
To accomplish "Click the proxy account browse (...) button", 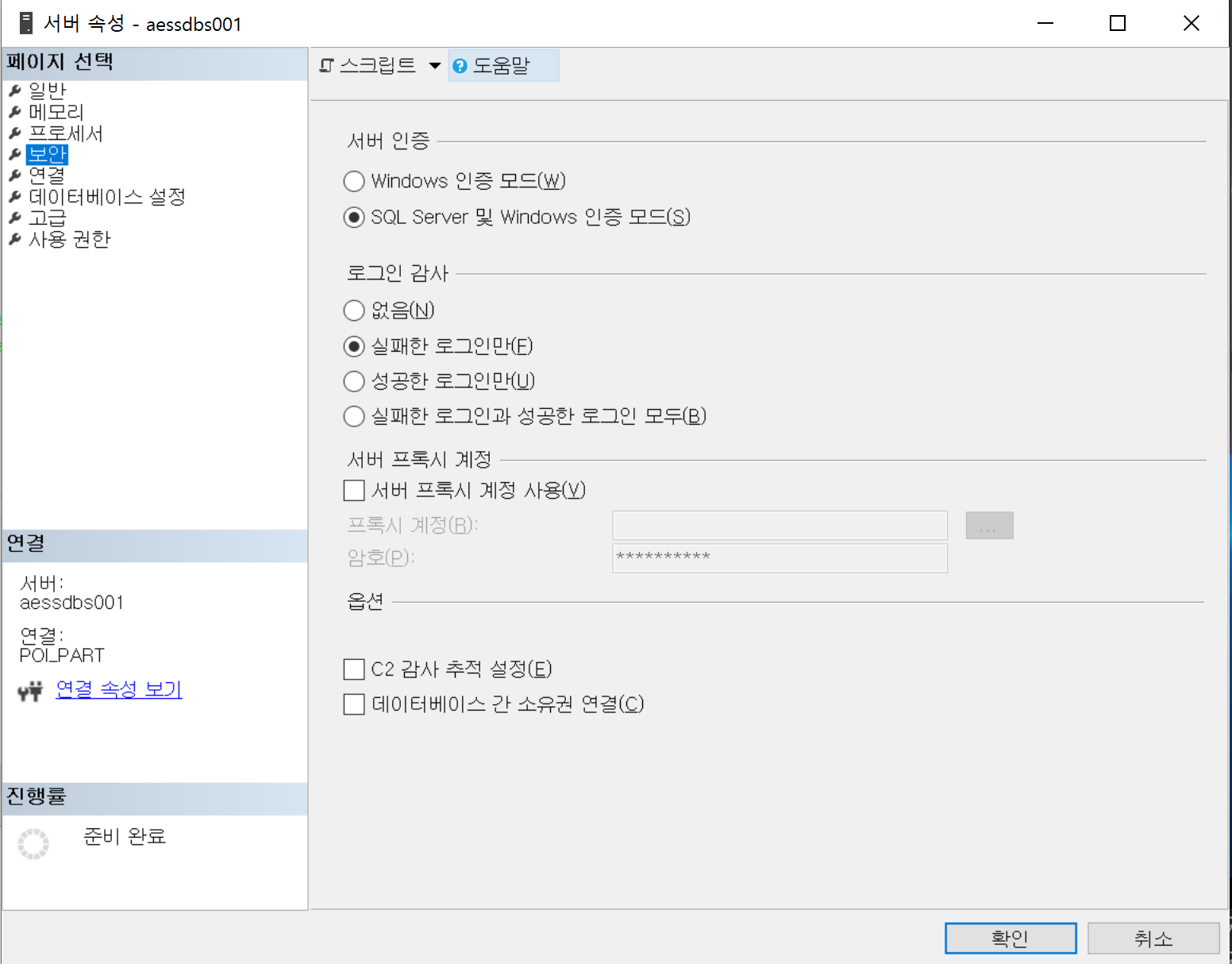I will [x=989, y=526].
